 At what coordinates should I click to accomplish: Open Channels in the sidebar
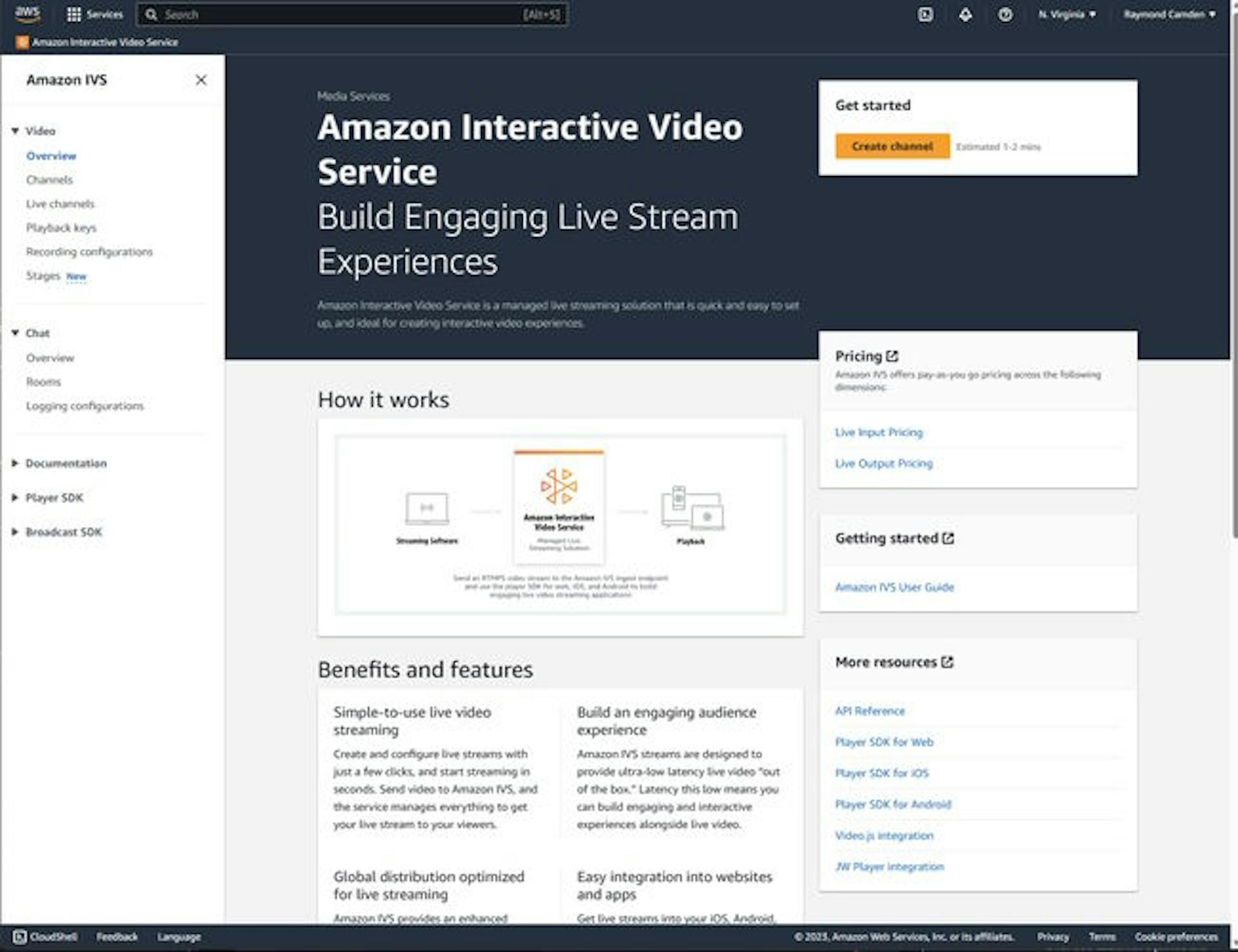50,180
